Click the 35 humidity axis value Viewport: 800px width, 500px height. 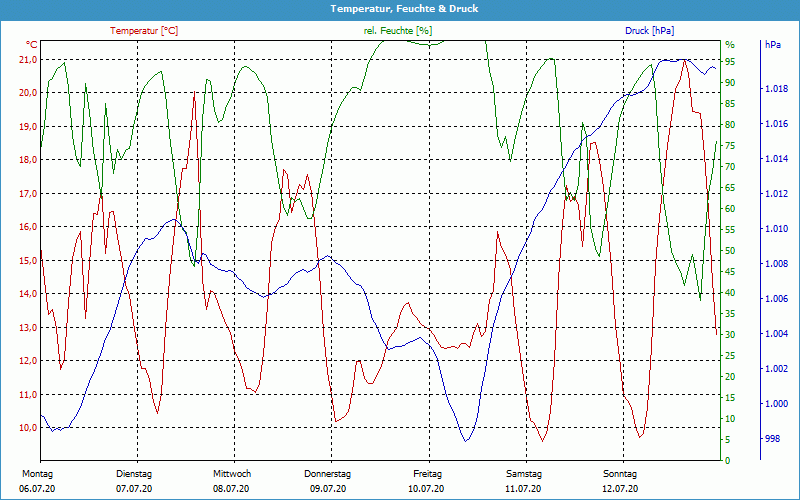[730, 314]
